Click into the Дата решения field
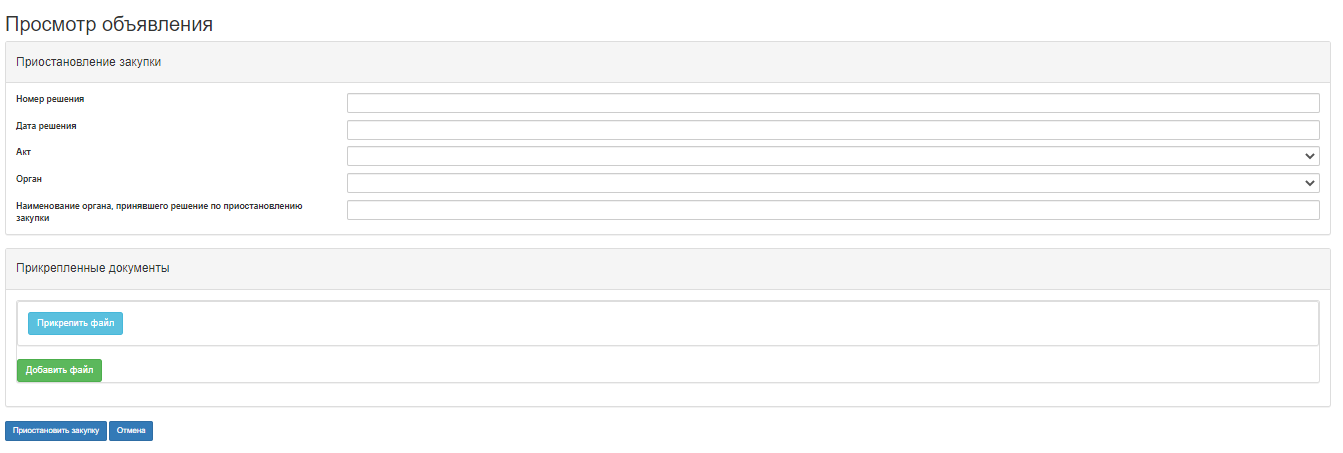 pyautogui.click(x=832, y=130)
